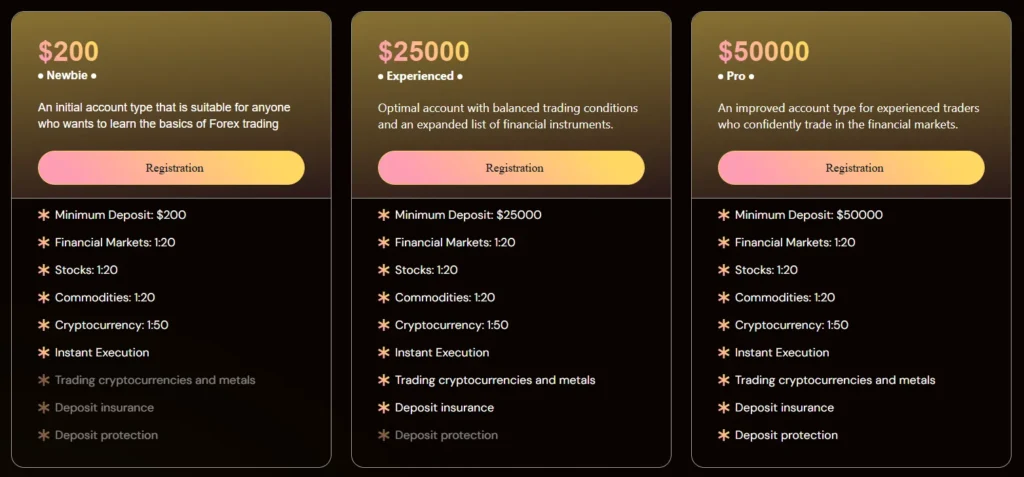Click Experienced Minimum Deposit: $25000 text
This screenshot has height=477, width=1024.
(x=468, y=215)
